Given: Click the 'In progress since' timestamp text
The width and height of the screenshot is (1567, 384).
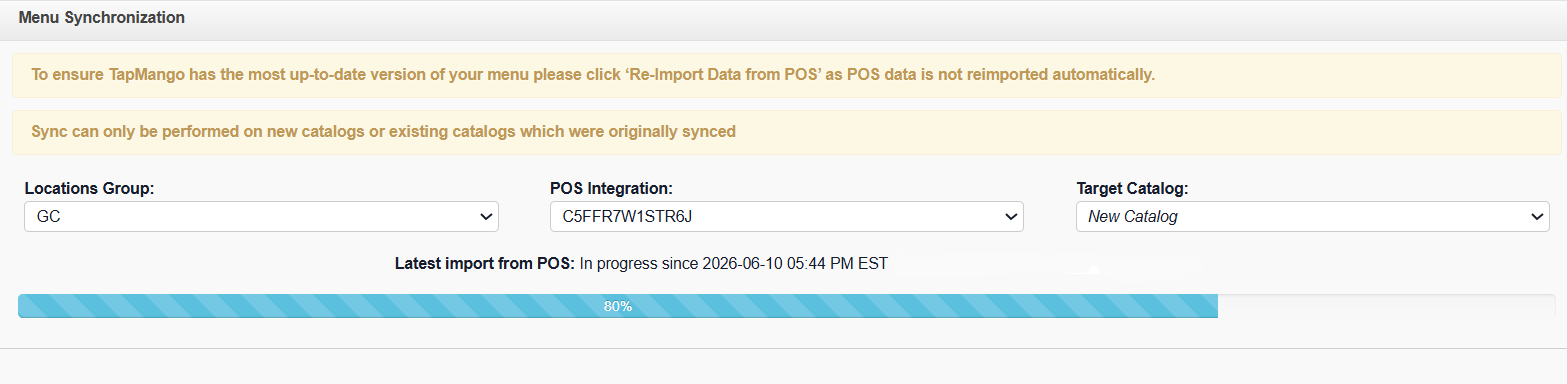Looking at the screenshot, I should click(734, 264).
